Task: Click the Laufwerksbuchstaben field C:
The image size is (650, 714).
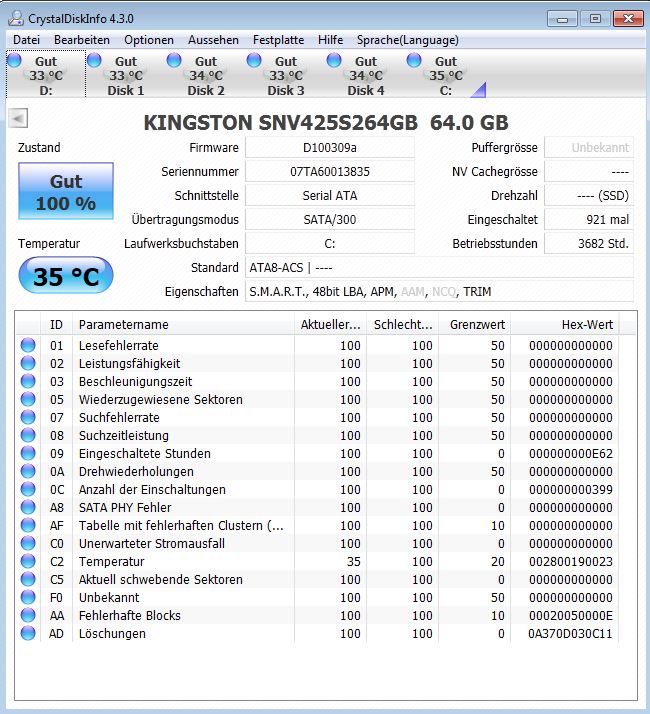Action: [x=330, y=244]
